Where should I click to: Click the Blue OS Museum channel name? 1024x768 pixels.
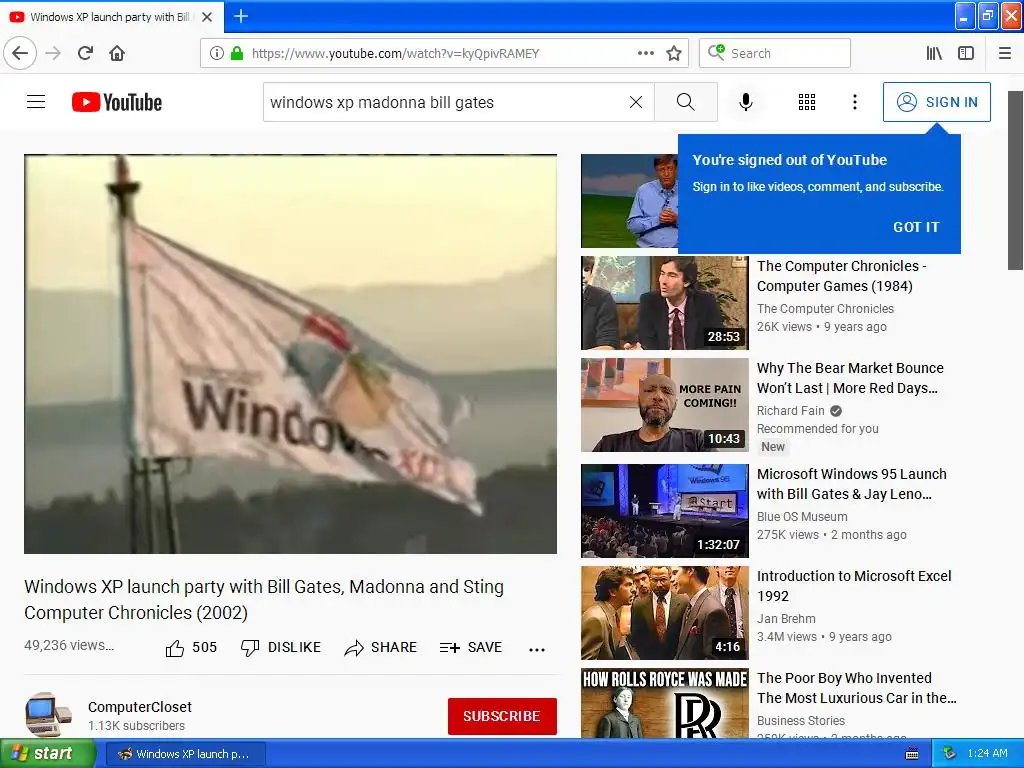[x=802, y=517]
